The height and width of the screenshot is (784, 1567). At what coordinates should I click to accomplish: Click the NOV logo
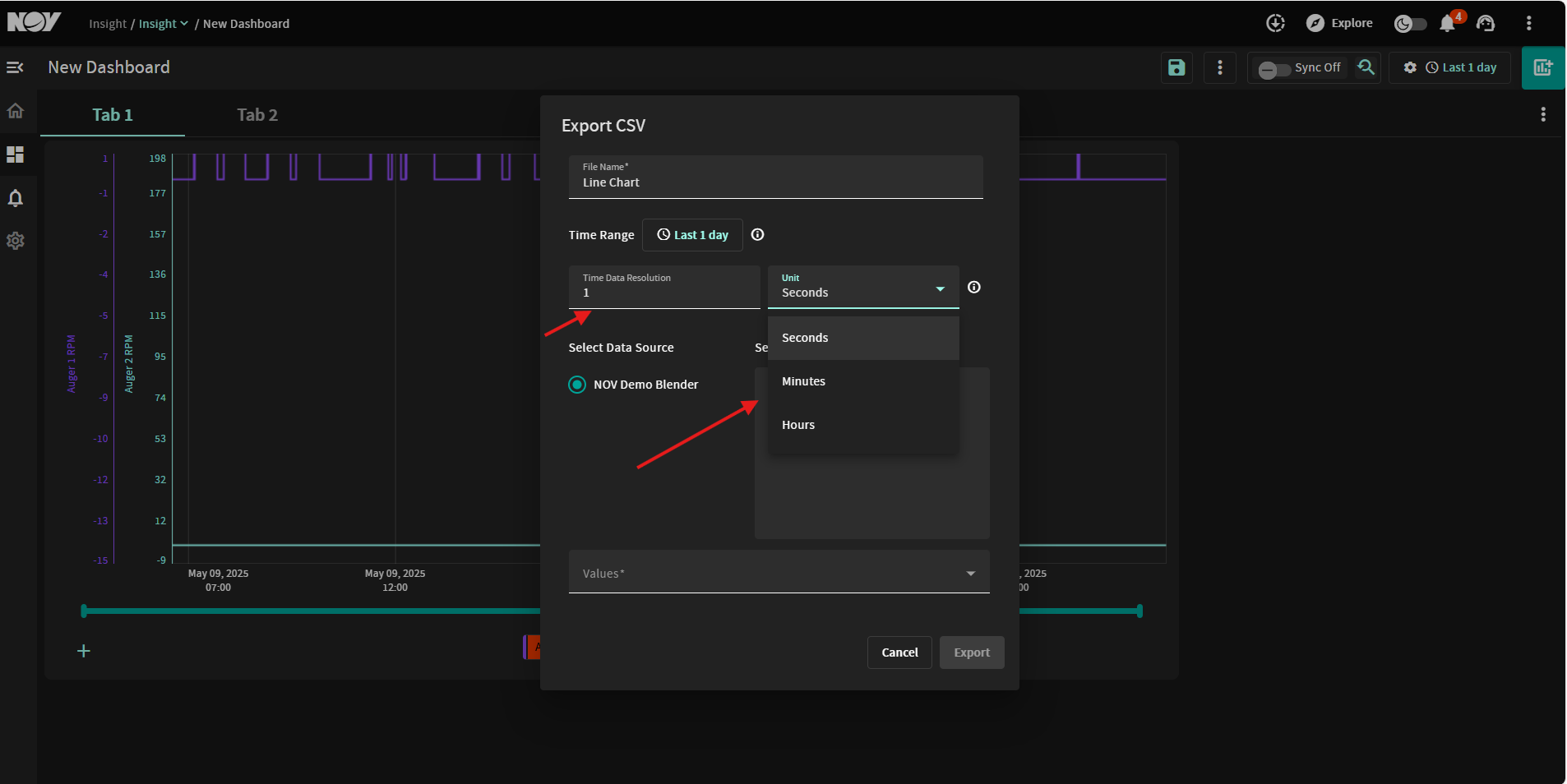(34, 22)
